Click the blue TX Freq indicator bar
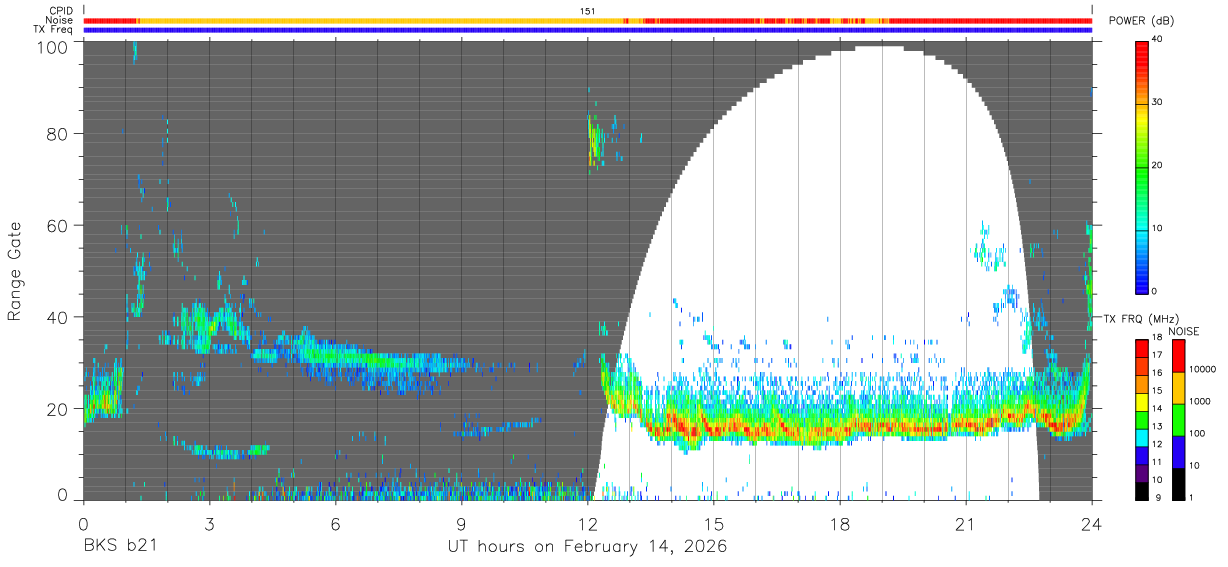The height and width of the screenshot is (567, 1228). (587, 30)
